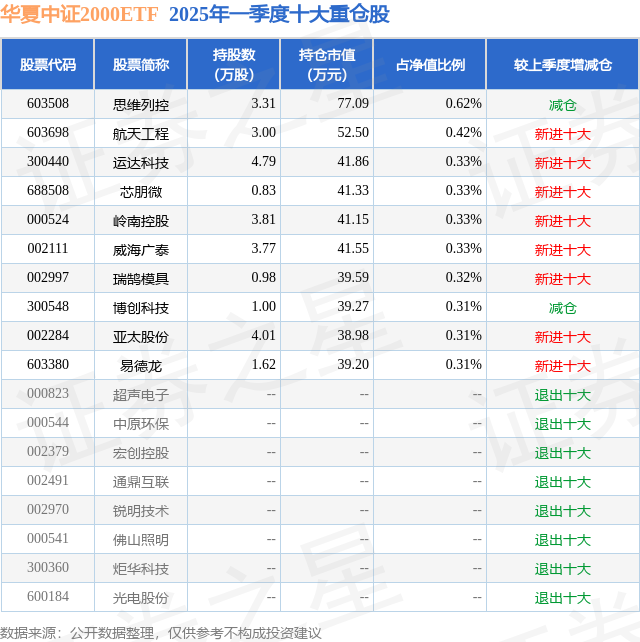Select stock code 300360
This screenshot has width=640, height=642.
(x=48, y=568)
